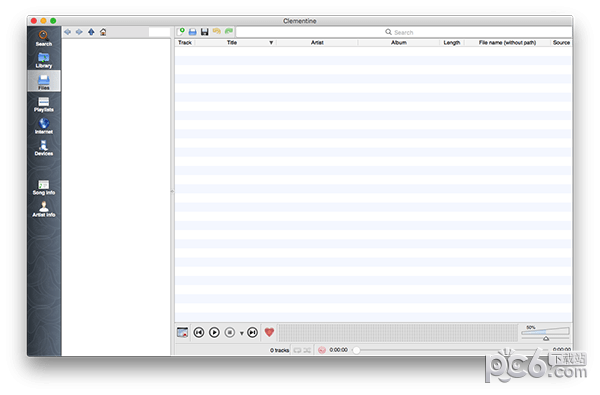Sort playlist by Track column
The width and height of the screenshot is (600, 395).
pos(185,42)
